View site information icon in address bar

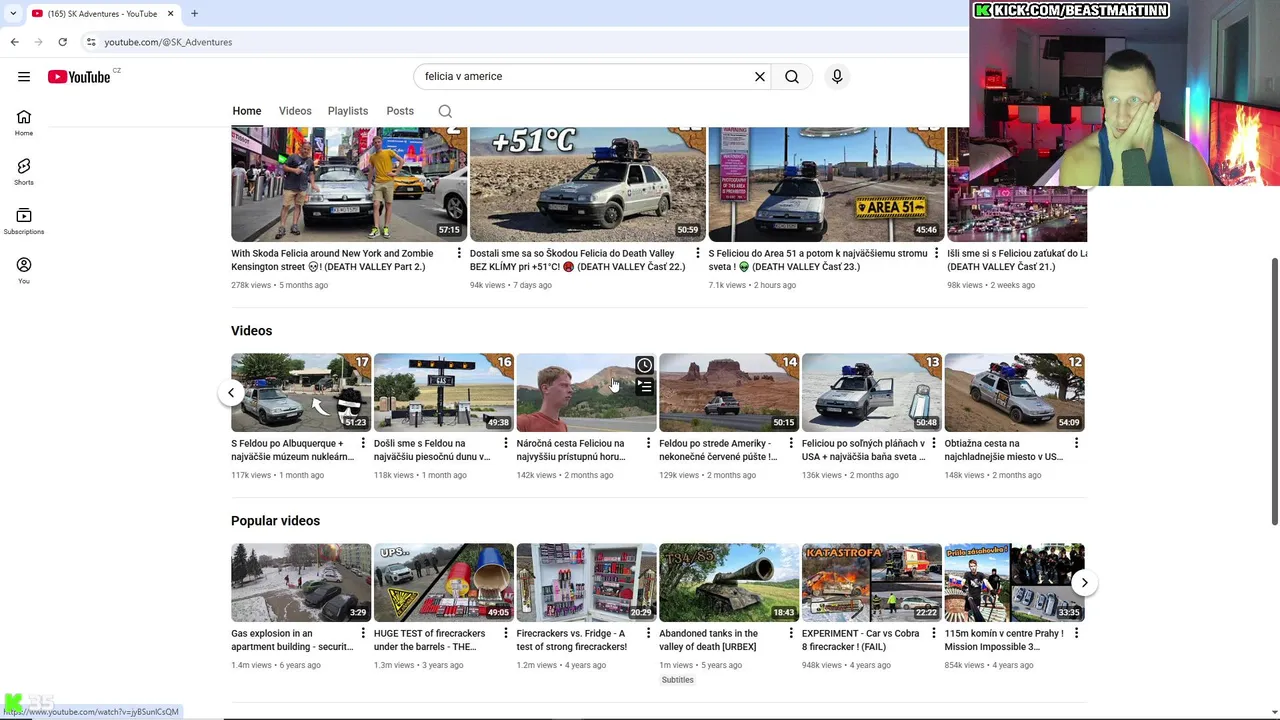pyautogui.click(x=91, y=42)
